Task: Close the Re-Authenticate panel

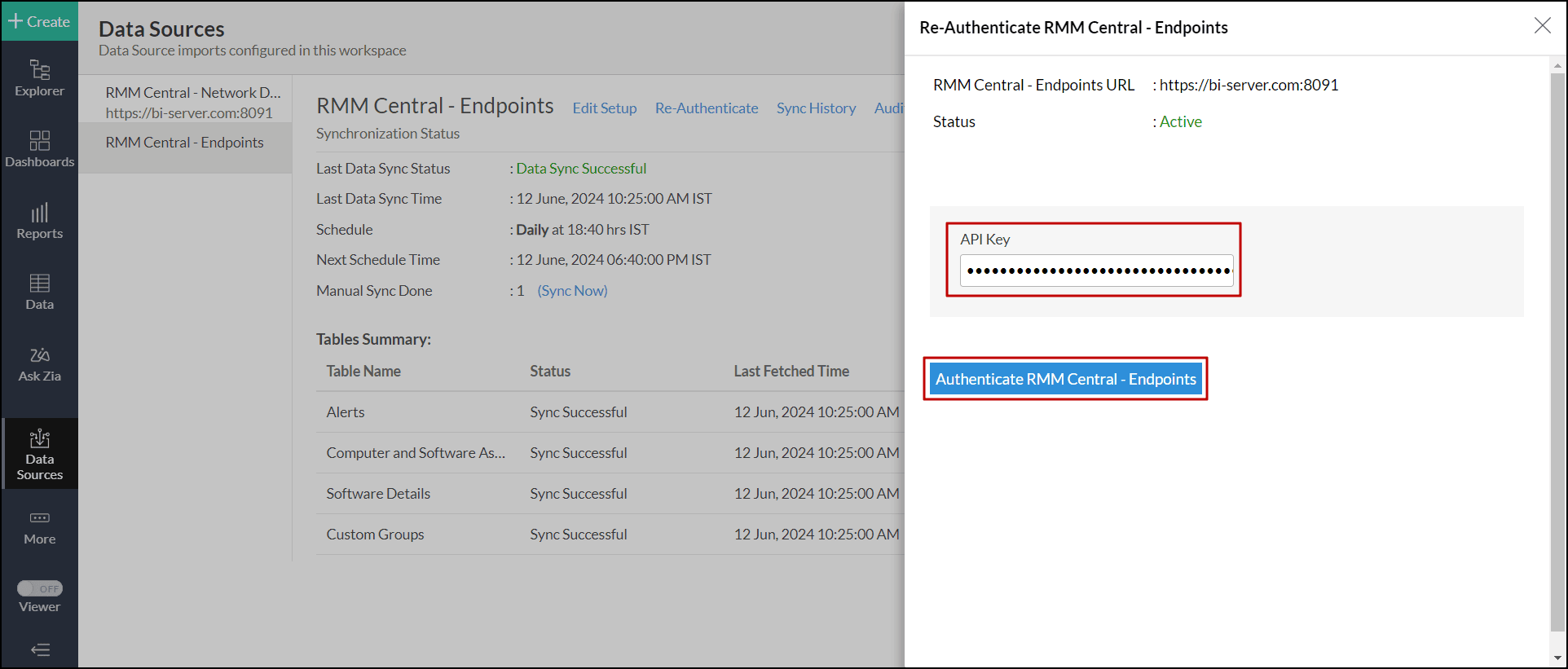Action: tap(1542, 25)
